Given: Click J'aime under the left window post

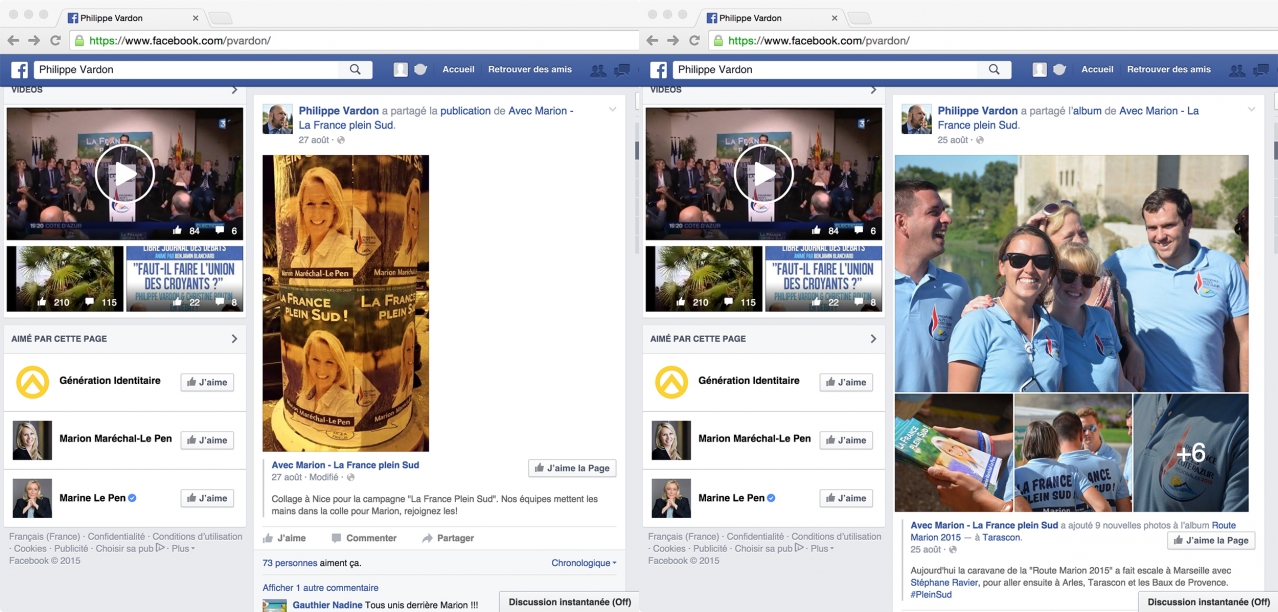Looking at the screenshot, I should (285, 538).
